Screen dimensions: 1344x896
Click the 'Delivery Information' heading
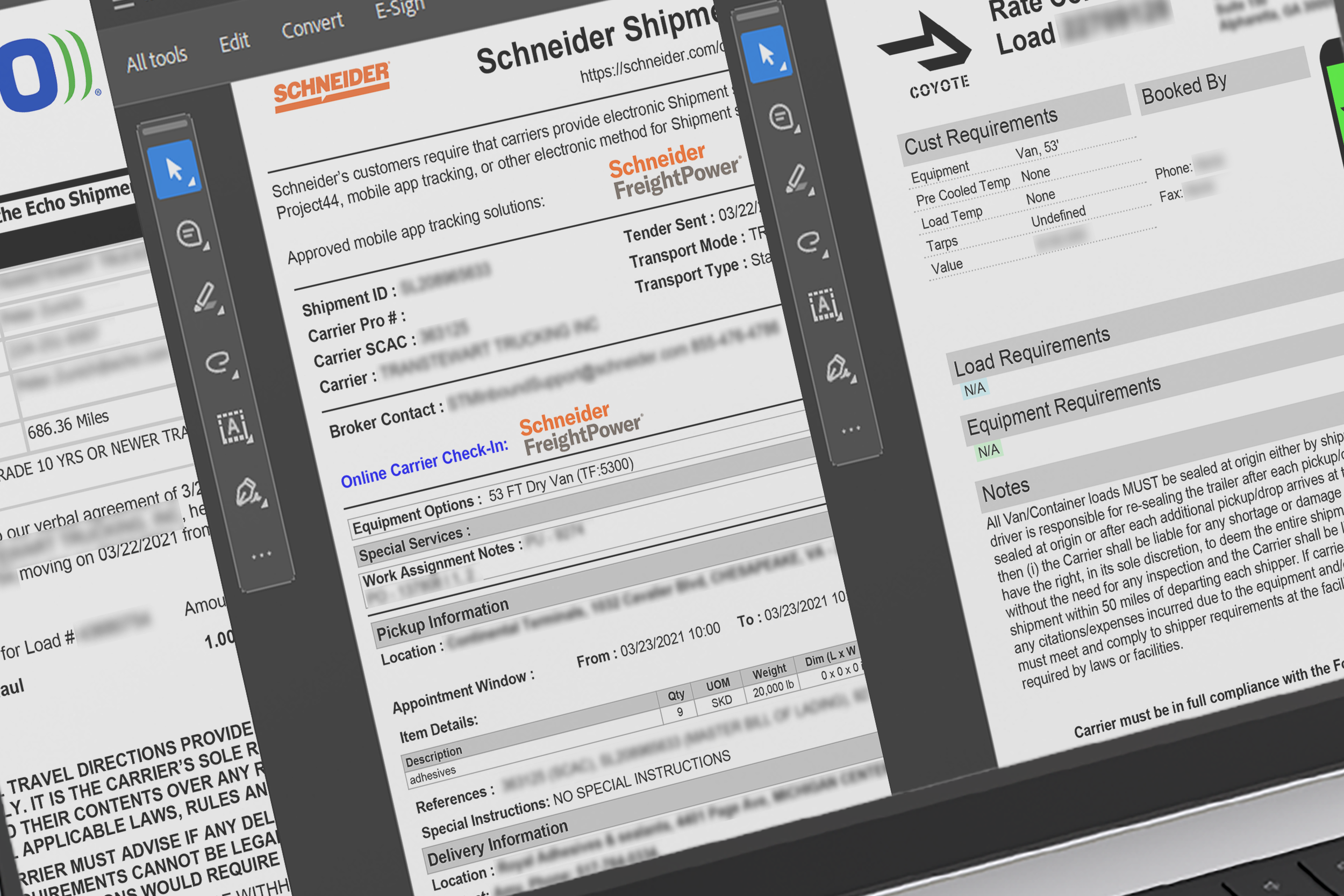[x=497, y=843]
